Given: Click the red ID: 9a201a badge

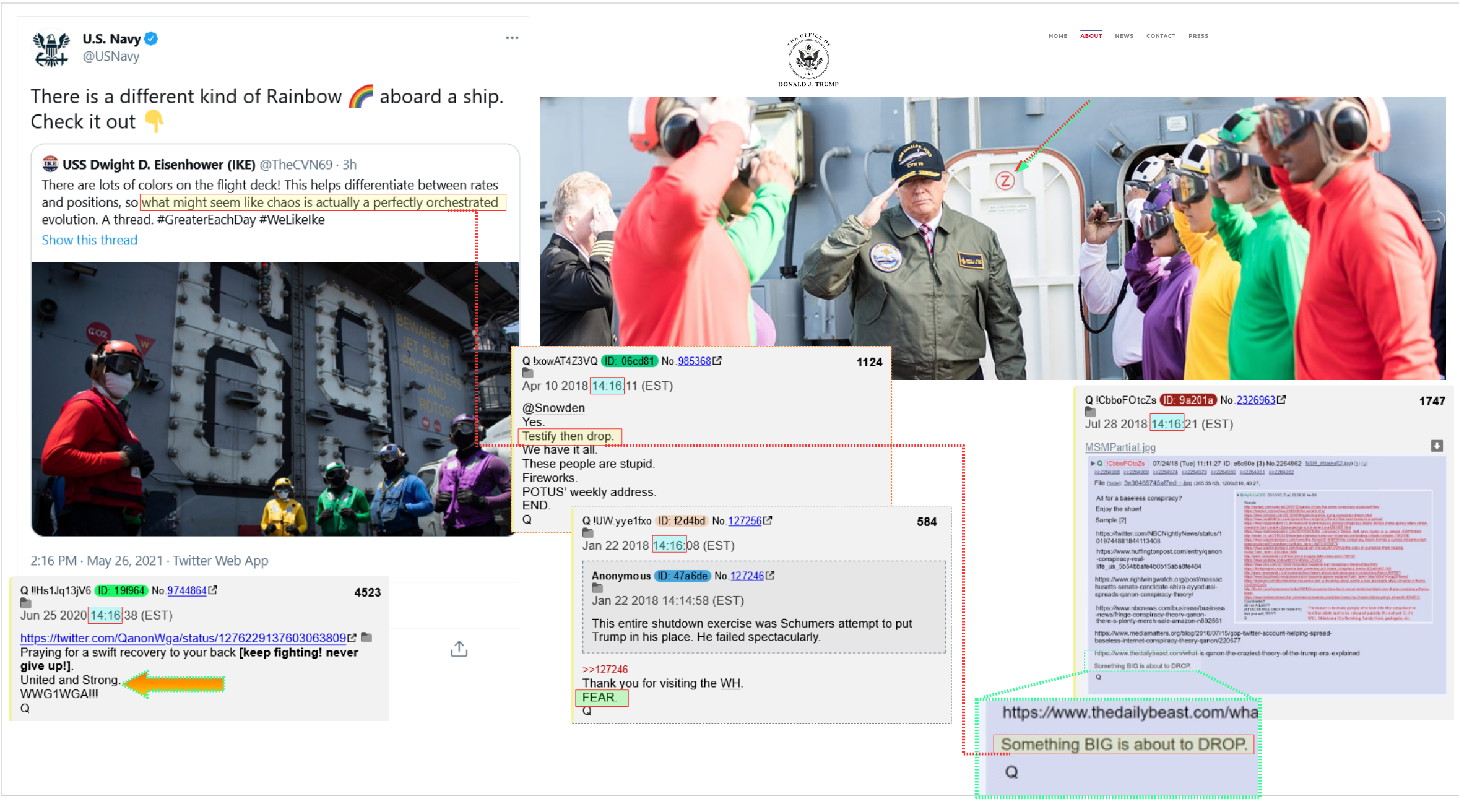Looking at the screenshot, I should click(1188, 400).
